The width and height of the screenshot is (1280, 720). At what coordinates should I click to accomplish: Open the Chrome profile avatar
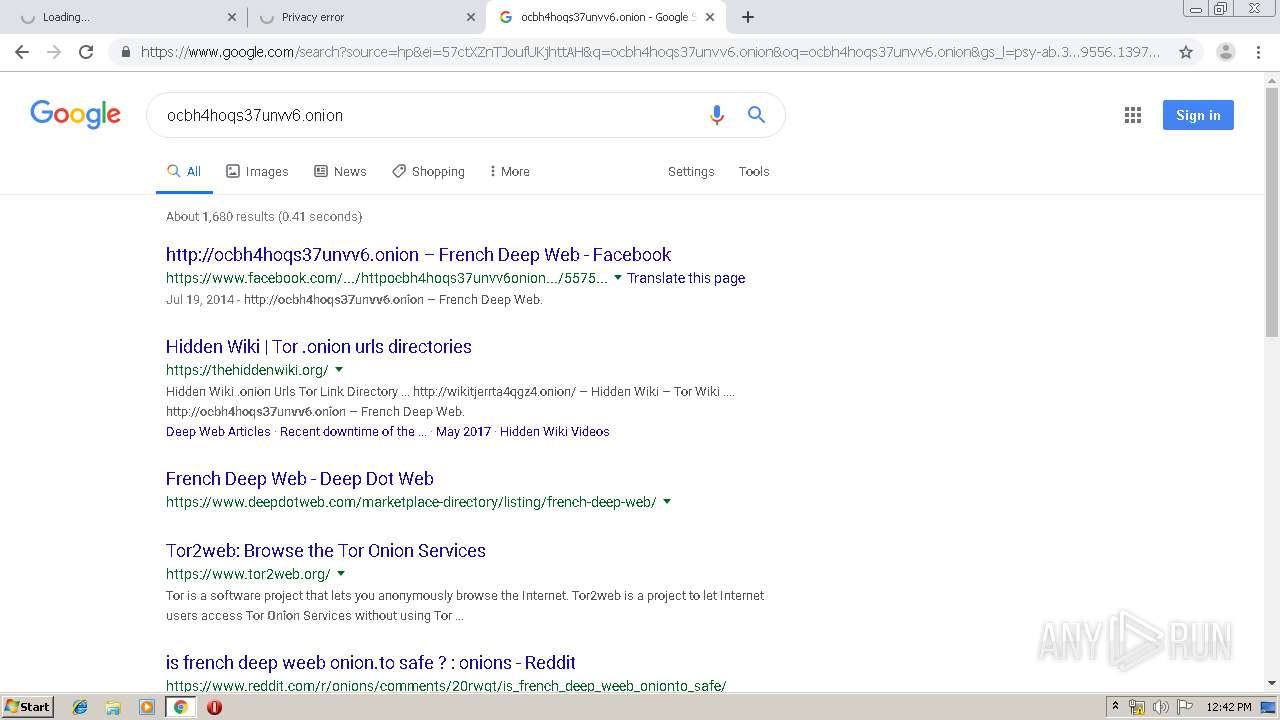click(1225, 52)
